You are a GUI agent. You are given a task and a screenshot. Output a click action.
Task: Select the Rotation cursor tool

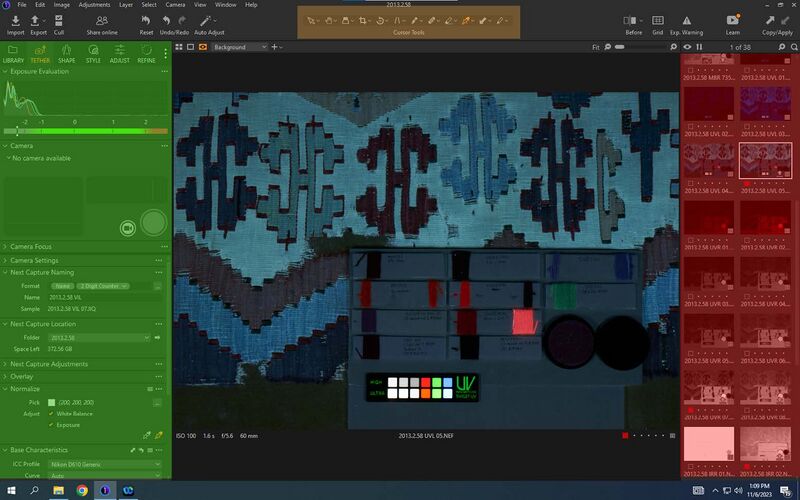pyautogui.click(x=380, y=20)
